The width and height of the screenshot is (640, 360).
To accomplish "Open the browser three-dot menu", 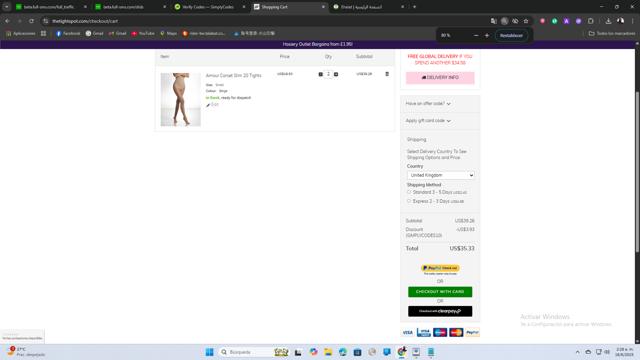I will pos(633,21).
